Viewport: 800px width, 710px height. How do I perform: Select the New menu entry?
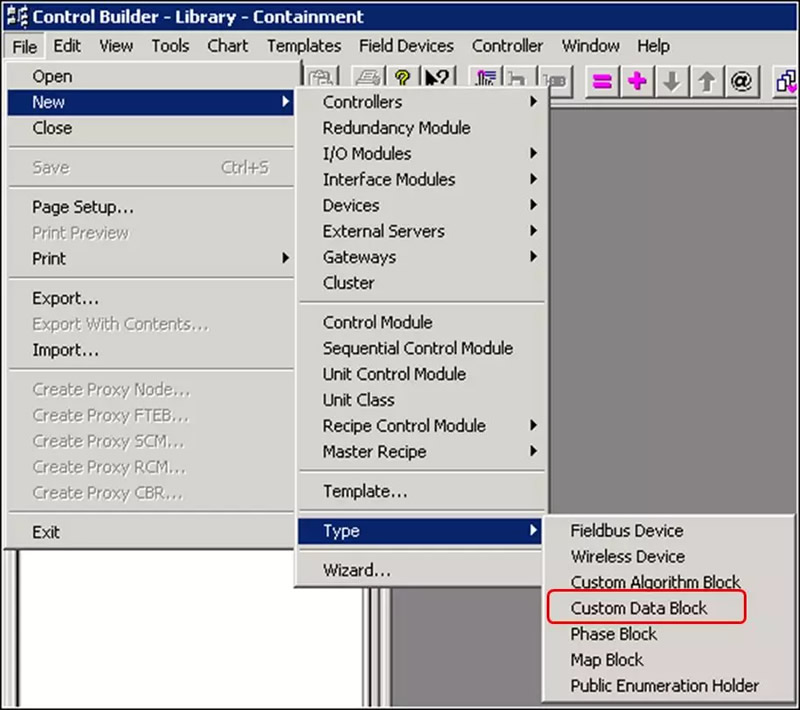pos(151,102)
